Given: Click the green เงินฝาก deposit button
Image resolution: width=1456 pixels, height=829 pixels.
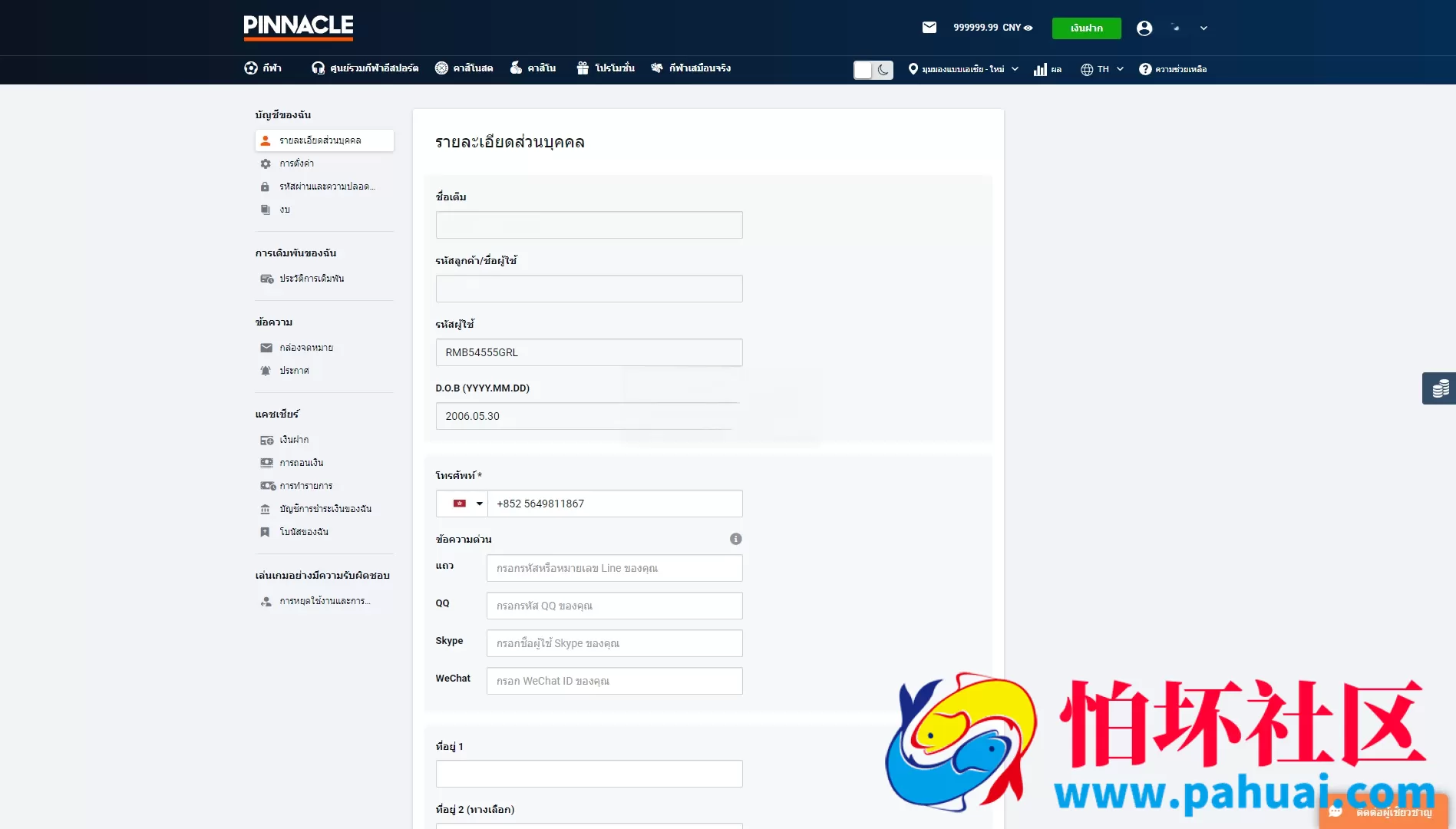Looking at the screenshot, I should (1086, 28).
